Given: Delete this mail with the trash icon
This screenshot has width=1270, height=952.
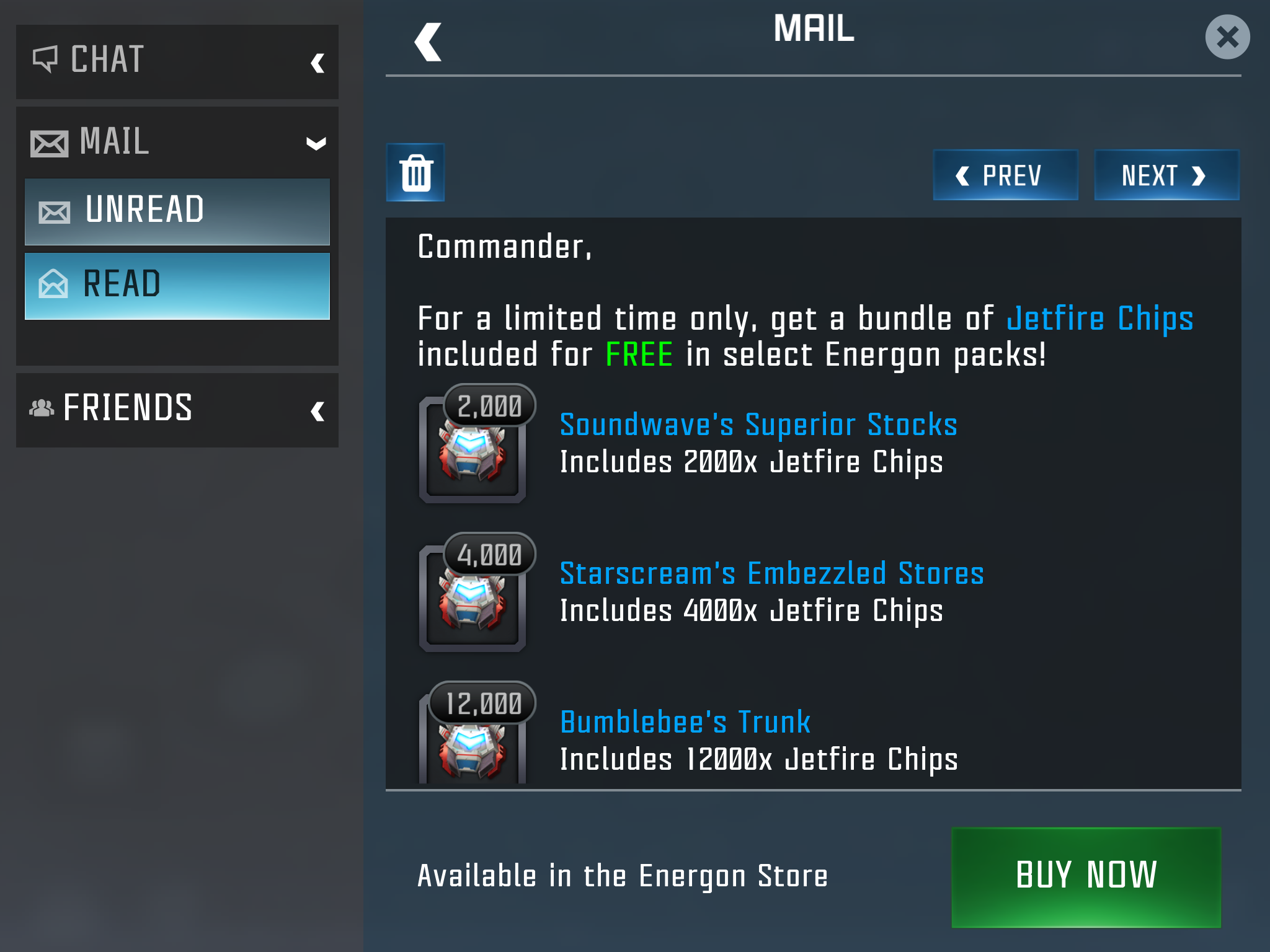Looking at the screenshot, I should (415, 173).
